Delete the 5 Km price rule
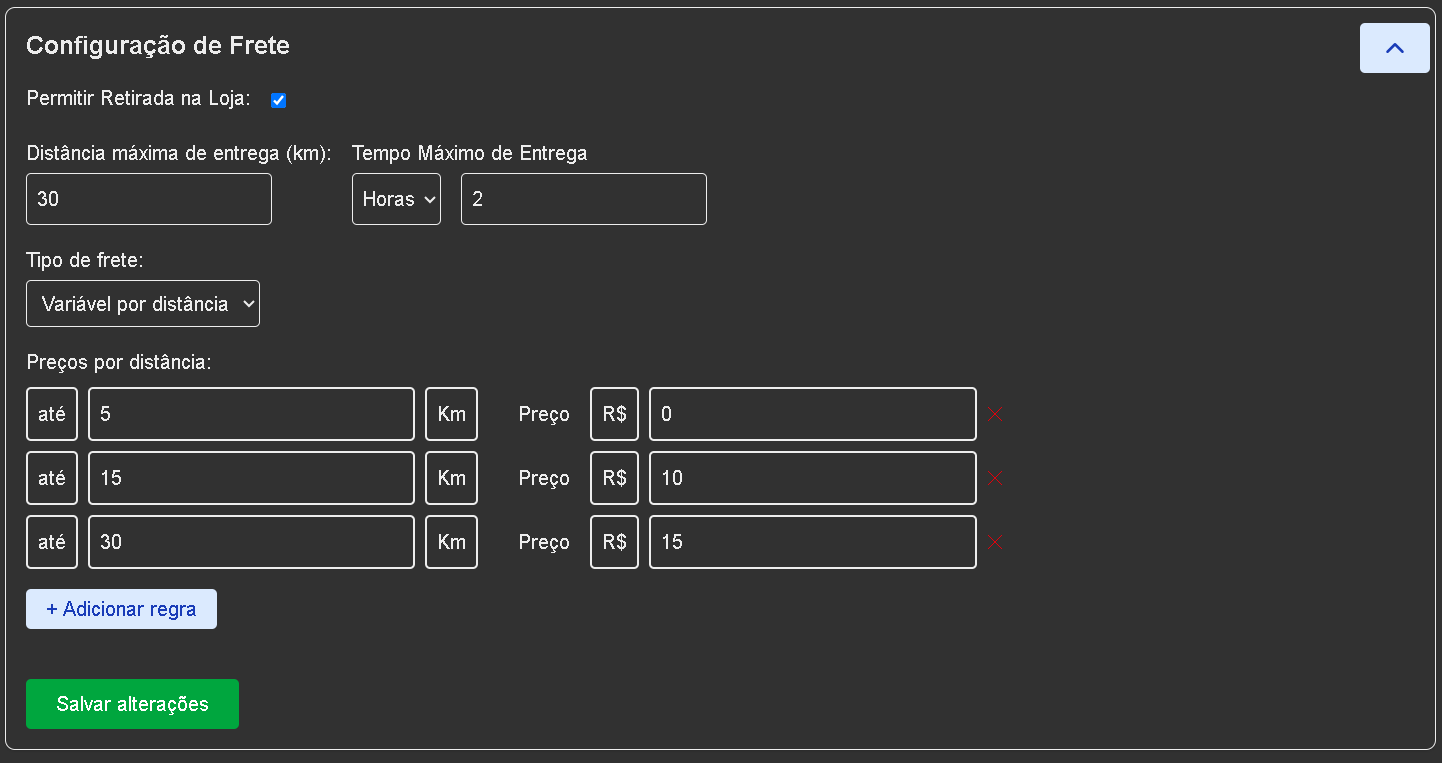 click(995, 413)
